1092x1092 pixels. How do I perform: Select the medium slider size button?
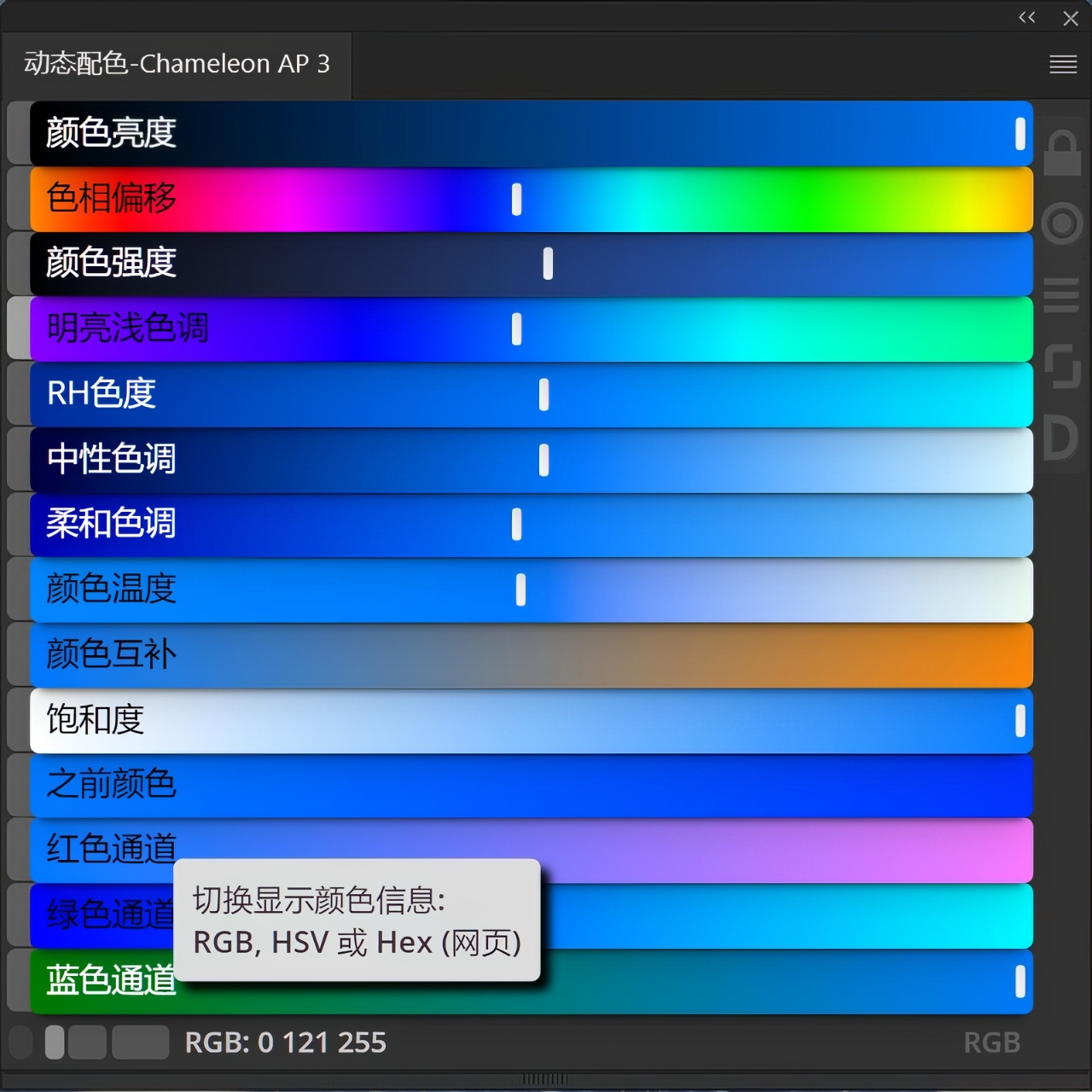87,1043
